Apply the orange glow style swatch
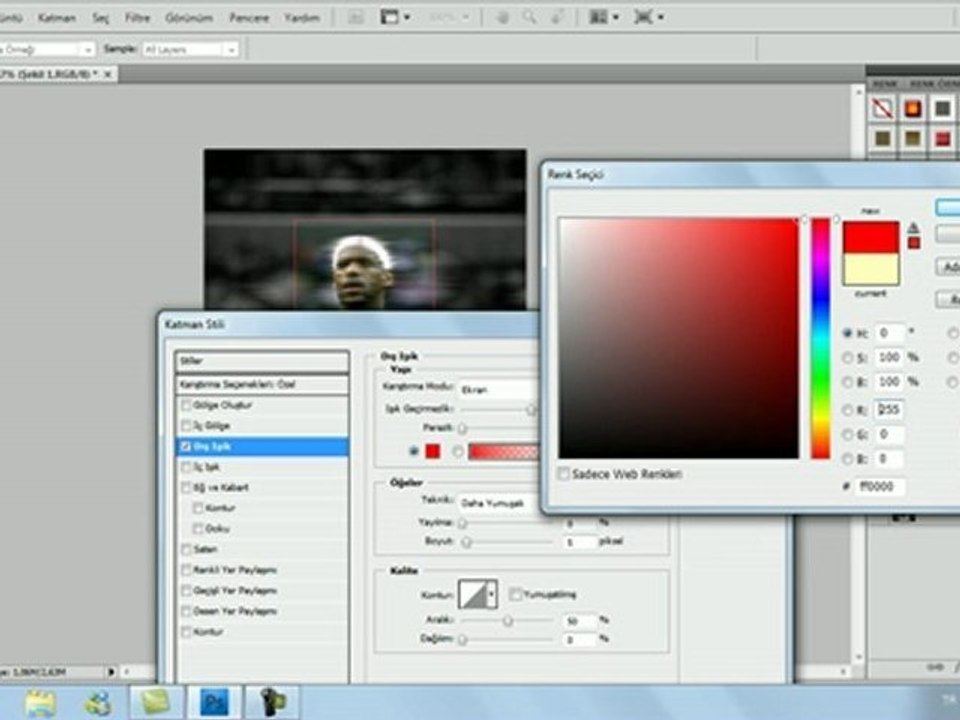 pyautogui.click(x=912, y=108)
